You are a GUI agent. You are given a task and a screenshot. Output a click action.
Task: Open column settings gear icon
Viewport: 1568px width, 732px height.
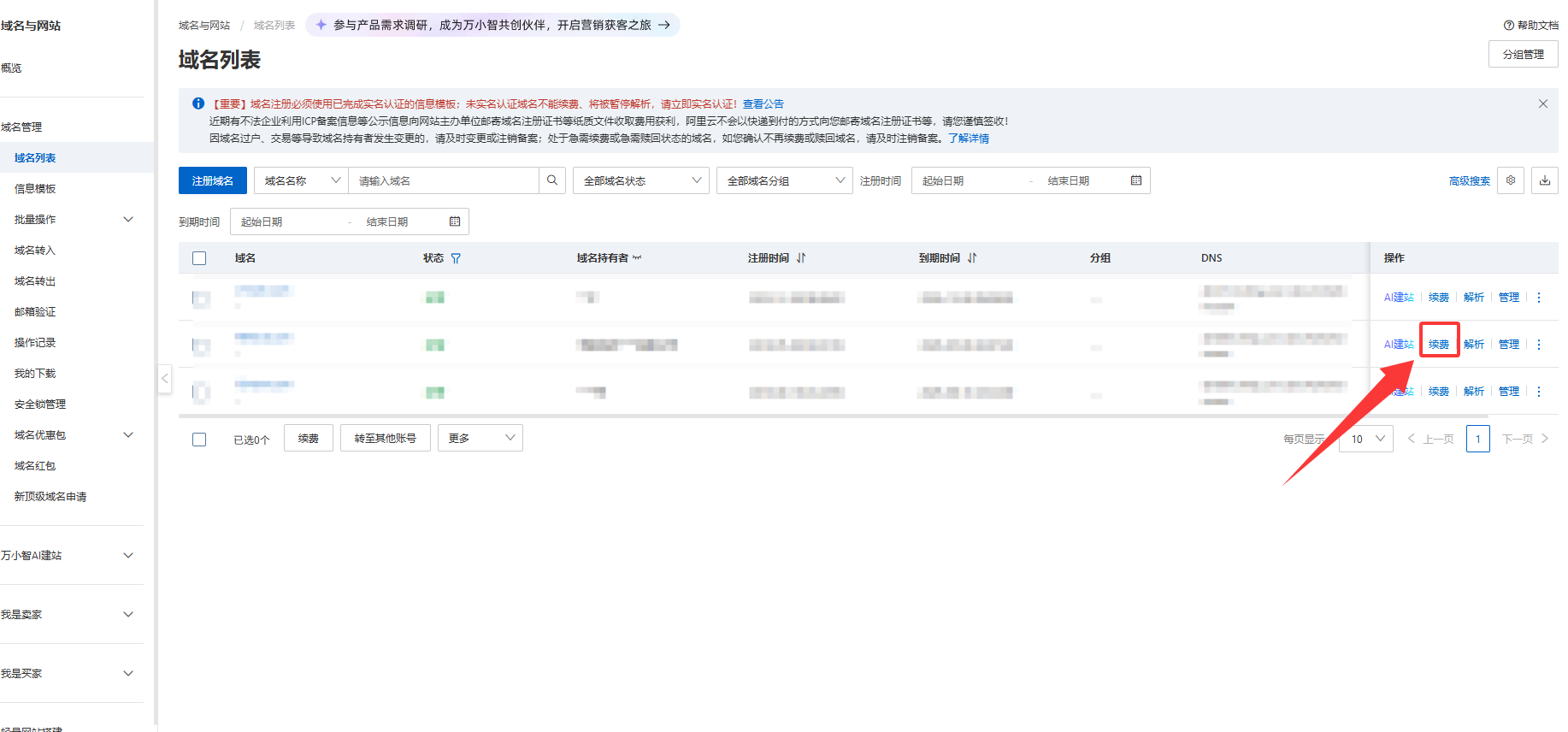pos(1511,180)
